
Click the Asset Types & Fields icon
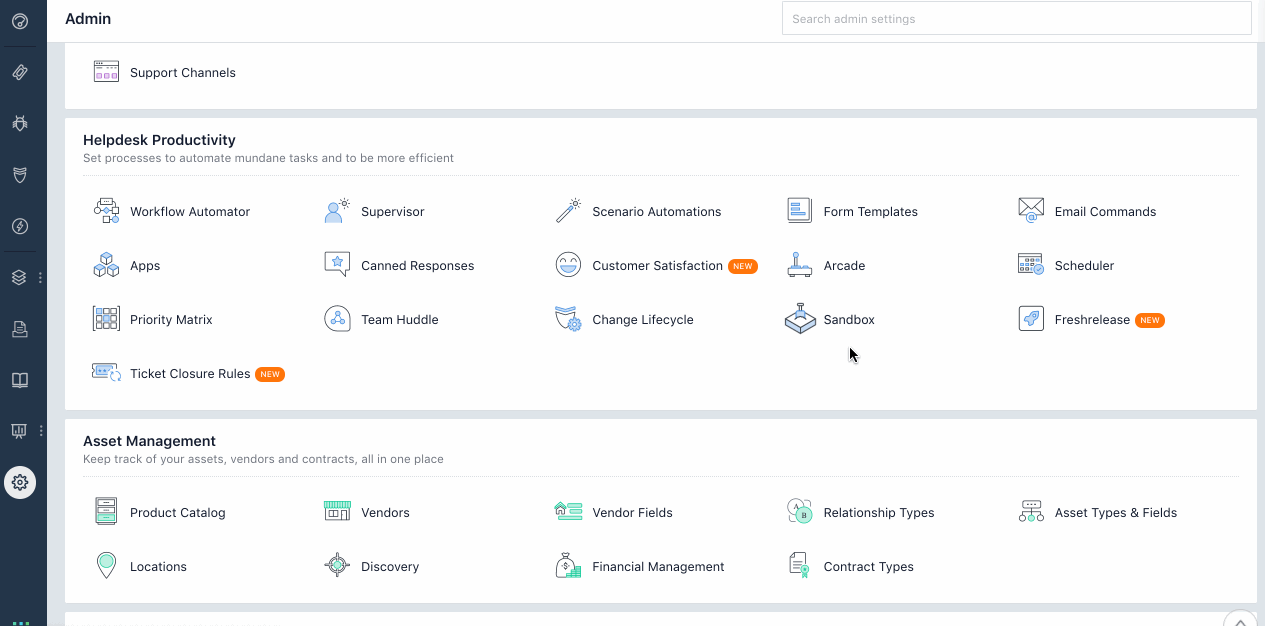1031,512
